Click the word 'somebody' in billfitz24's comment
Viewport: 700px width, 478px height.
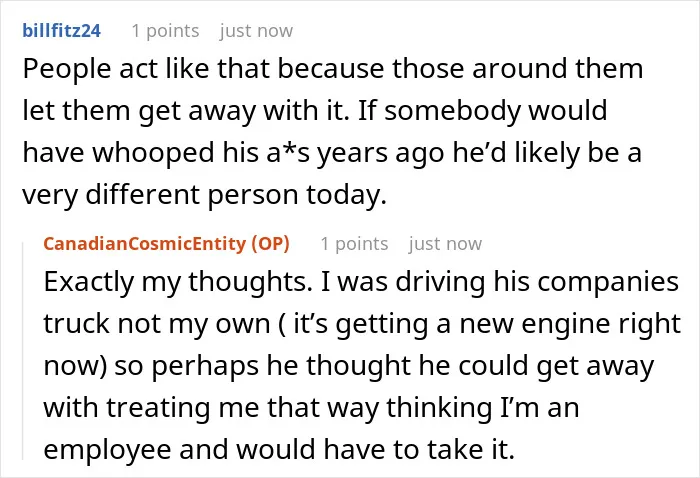(452, 110)
